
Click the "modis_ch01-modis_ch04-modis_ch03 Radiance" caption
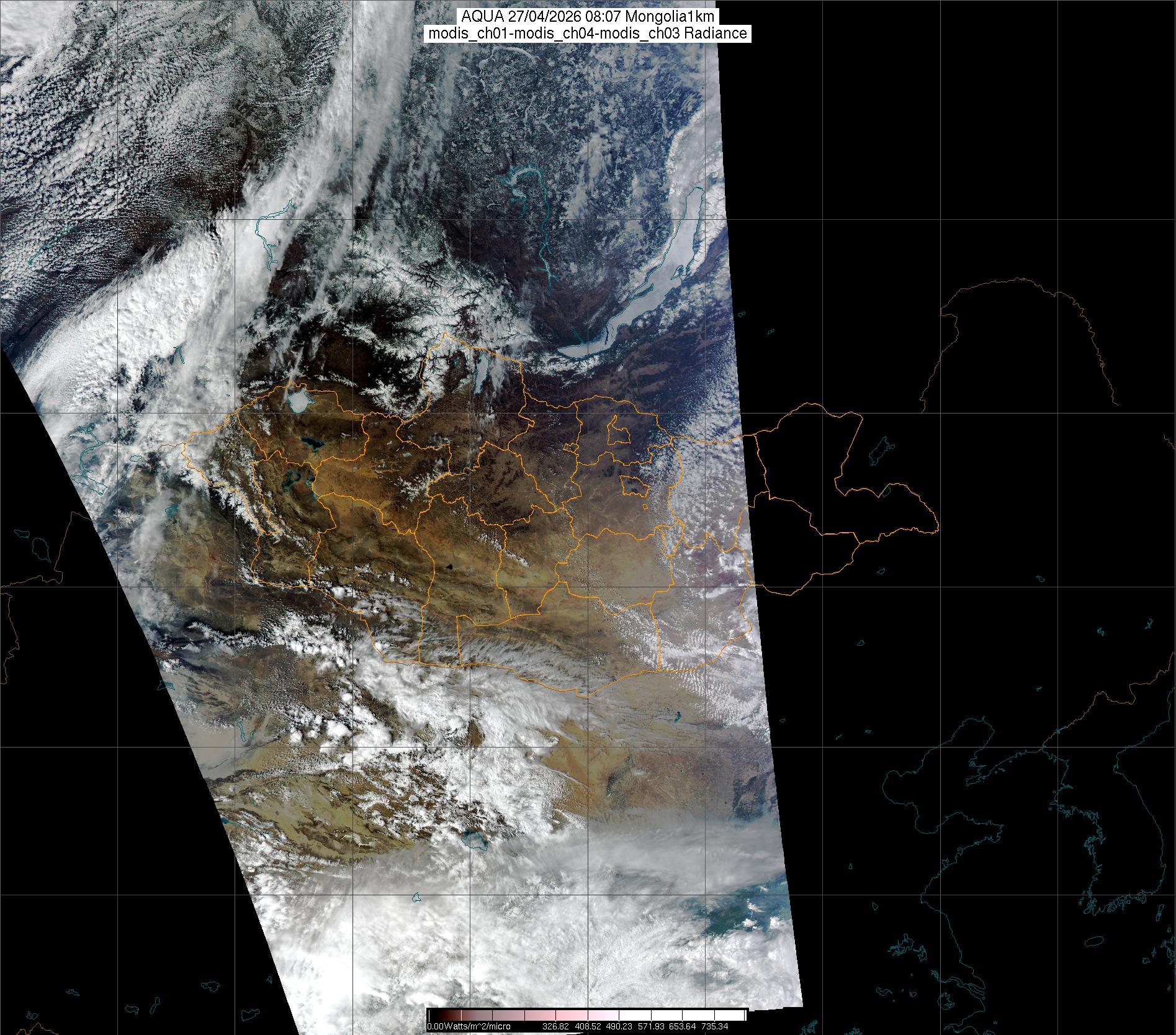[x=588, y=34]
